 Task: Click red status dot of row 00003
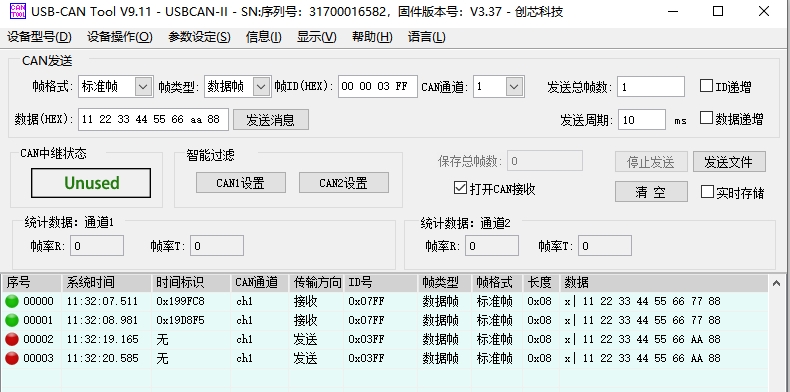tap(12, 358)
